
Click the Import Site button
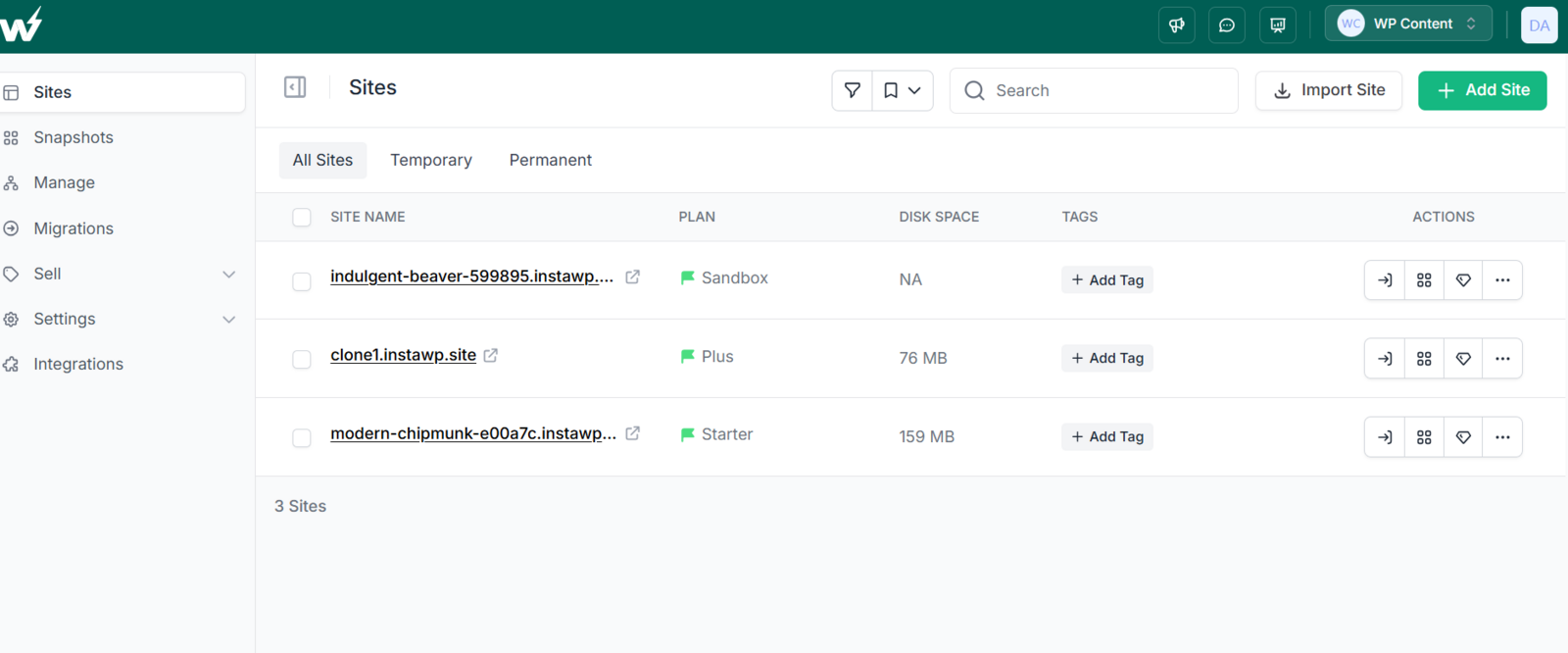point(1329,90)
